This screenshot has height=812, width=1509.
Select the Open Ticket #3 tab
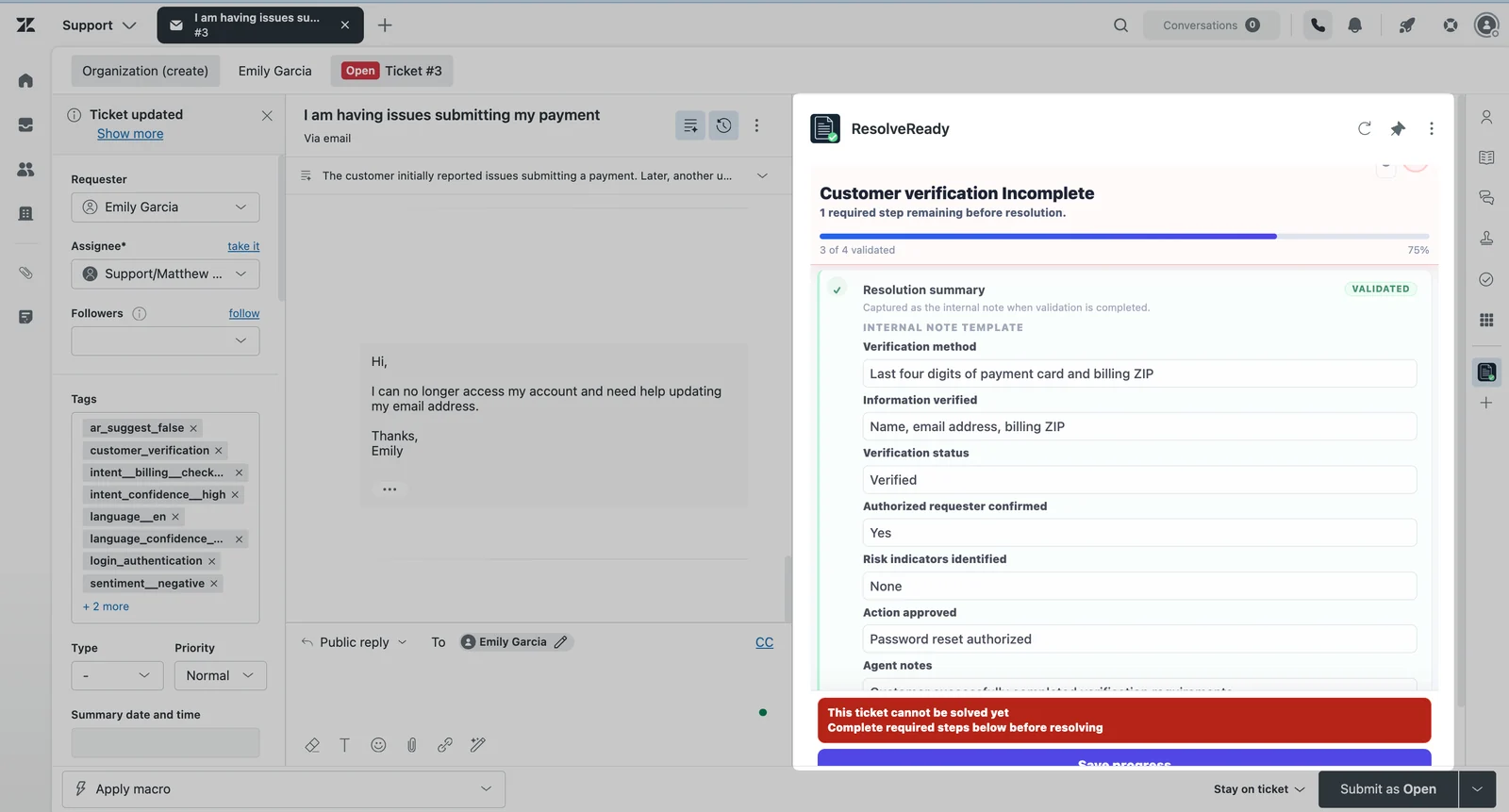click(392, 71)
